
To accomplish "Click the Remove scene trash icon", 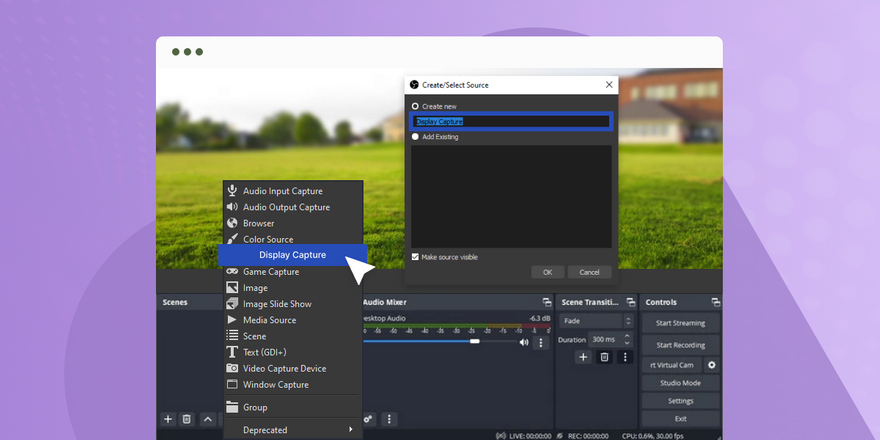I will click(x=187, y=419).
